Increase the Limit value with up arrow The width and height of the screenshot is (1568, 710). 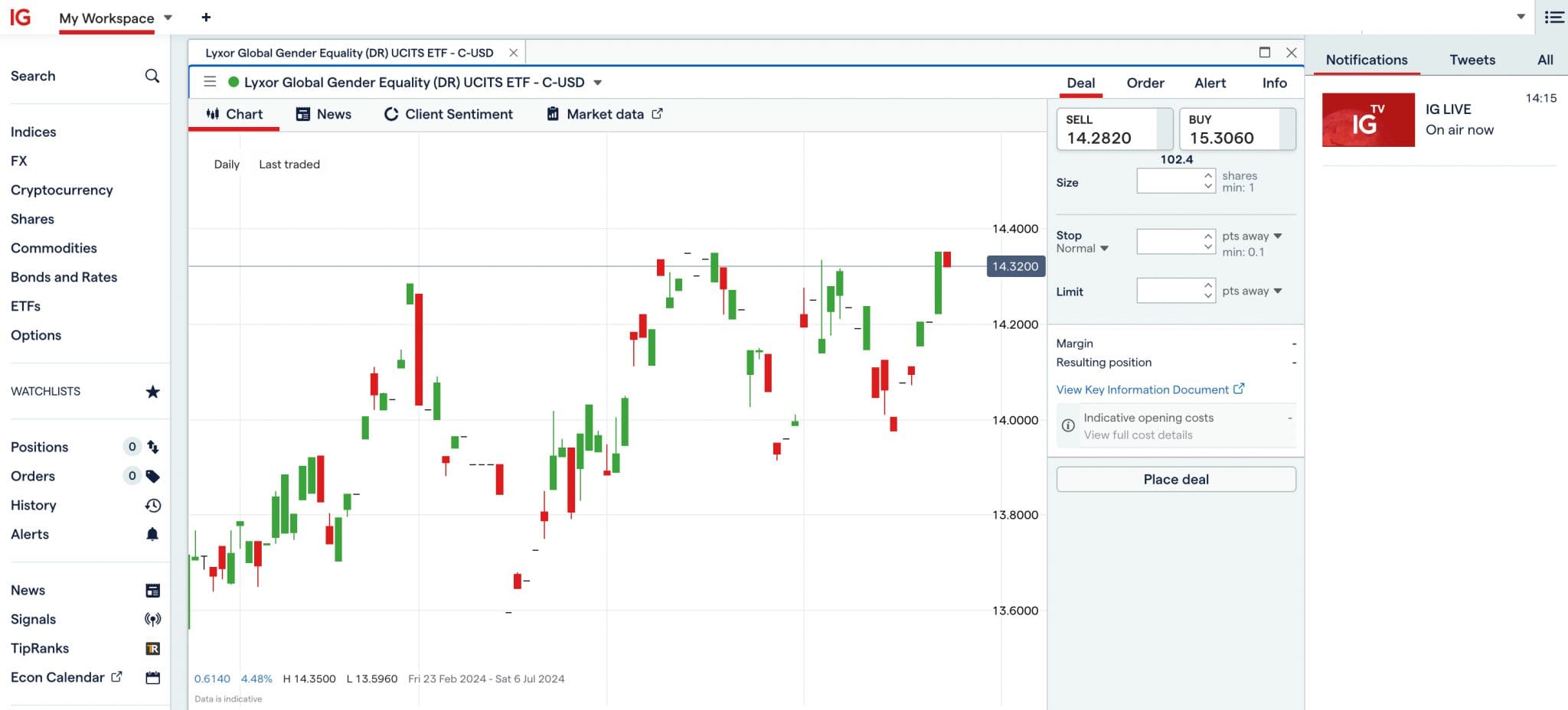pyautogui.click(x=1208, y=285)
